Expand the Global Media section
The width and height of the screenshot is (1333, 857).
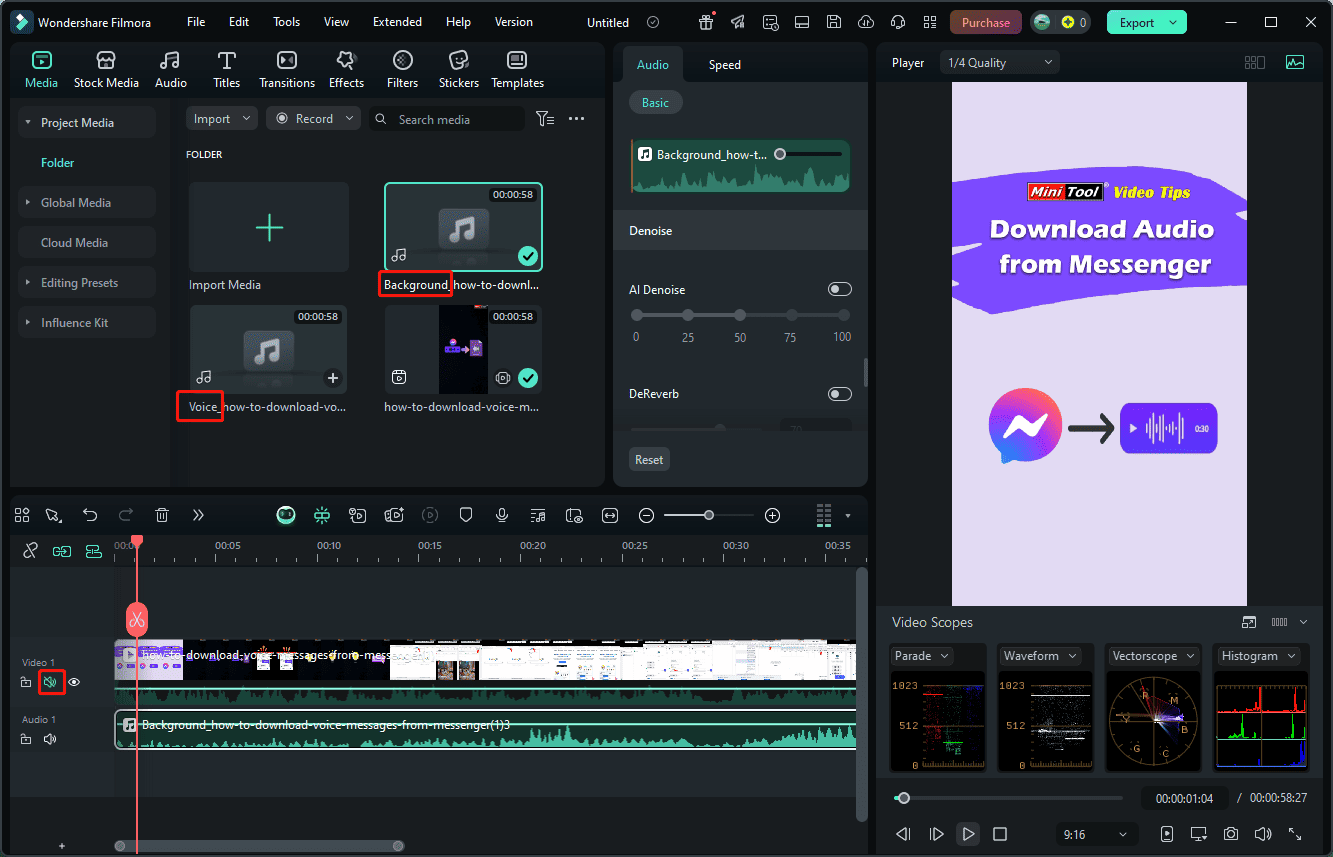86,202
